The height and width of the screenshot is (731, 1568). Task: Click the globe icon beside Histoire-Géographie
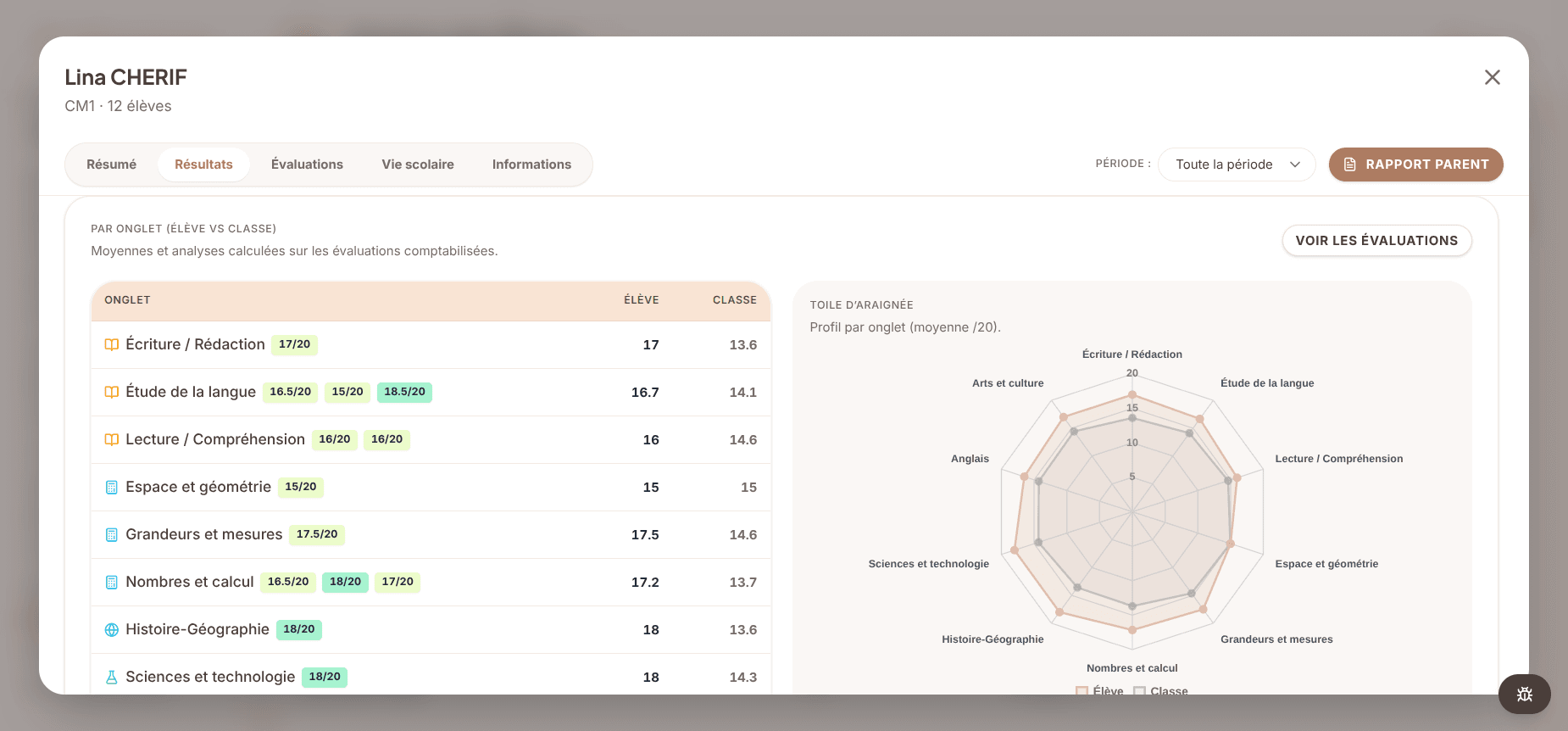[x=111, y=629]
